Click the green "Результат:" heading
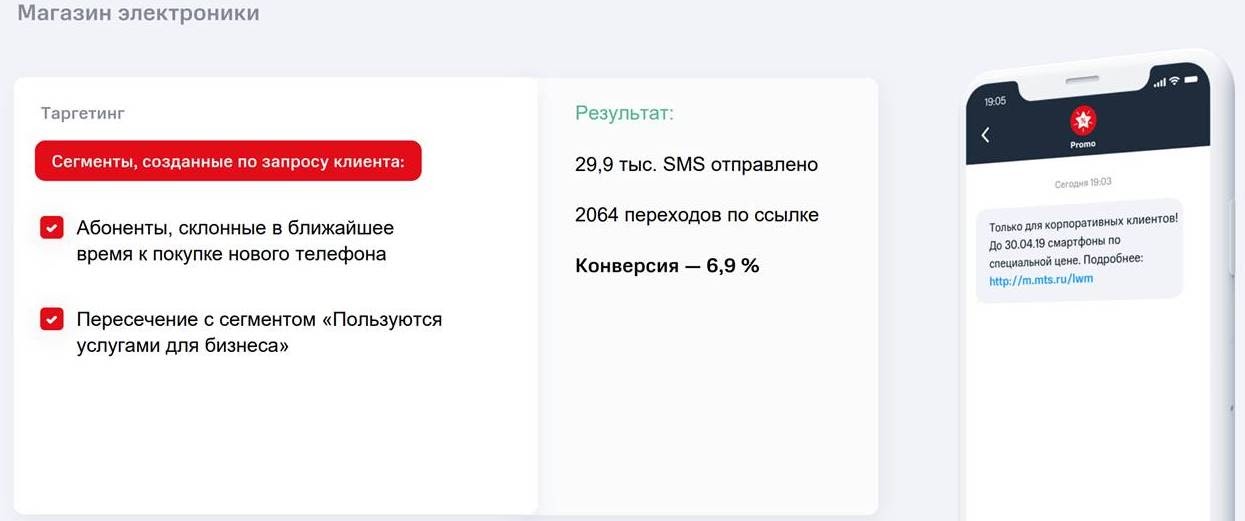This screenshot has height=521, width=1245. tap(624, 113)
